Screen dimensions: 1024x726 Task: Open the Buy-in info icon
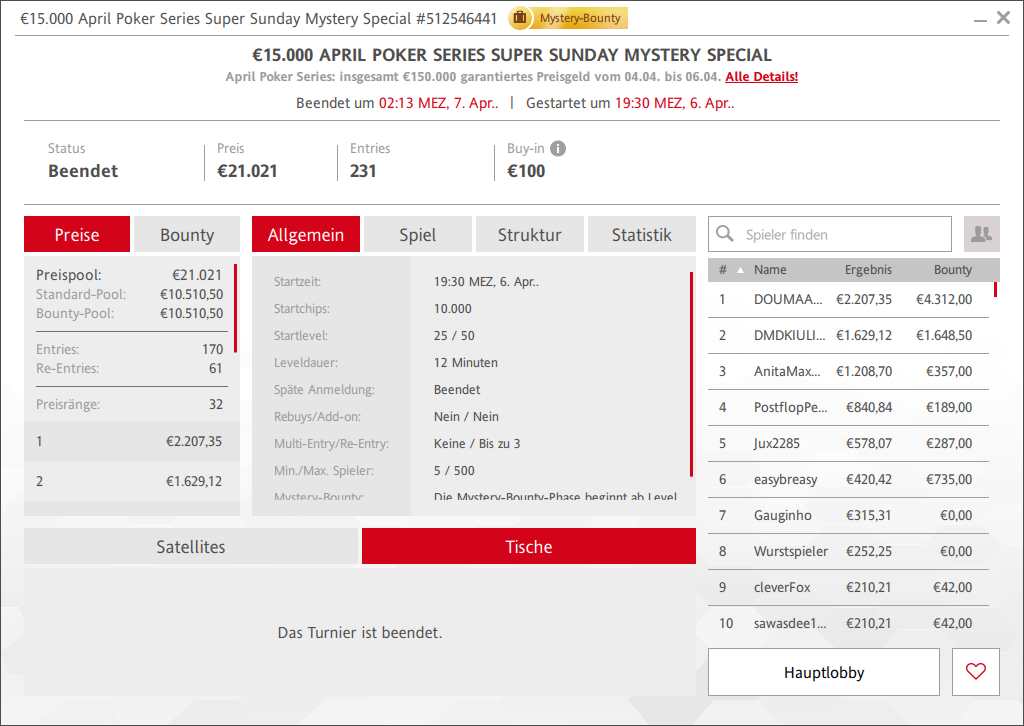click(558, 149)
